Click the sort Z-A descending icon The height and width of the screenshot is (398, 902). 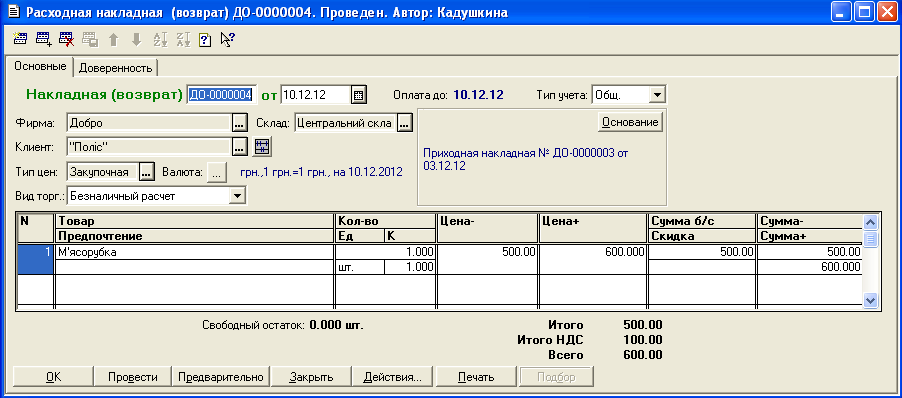coord(183,39)
